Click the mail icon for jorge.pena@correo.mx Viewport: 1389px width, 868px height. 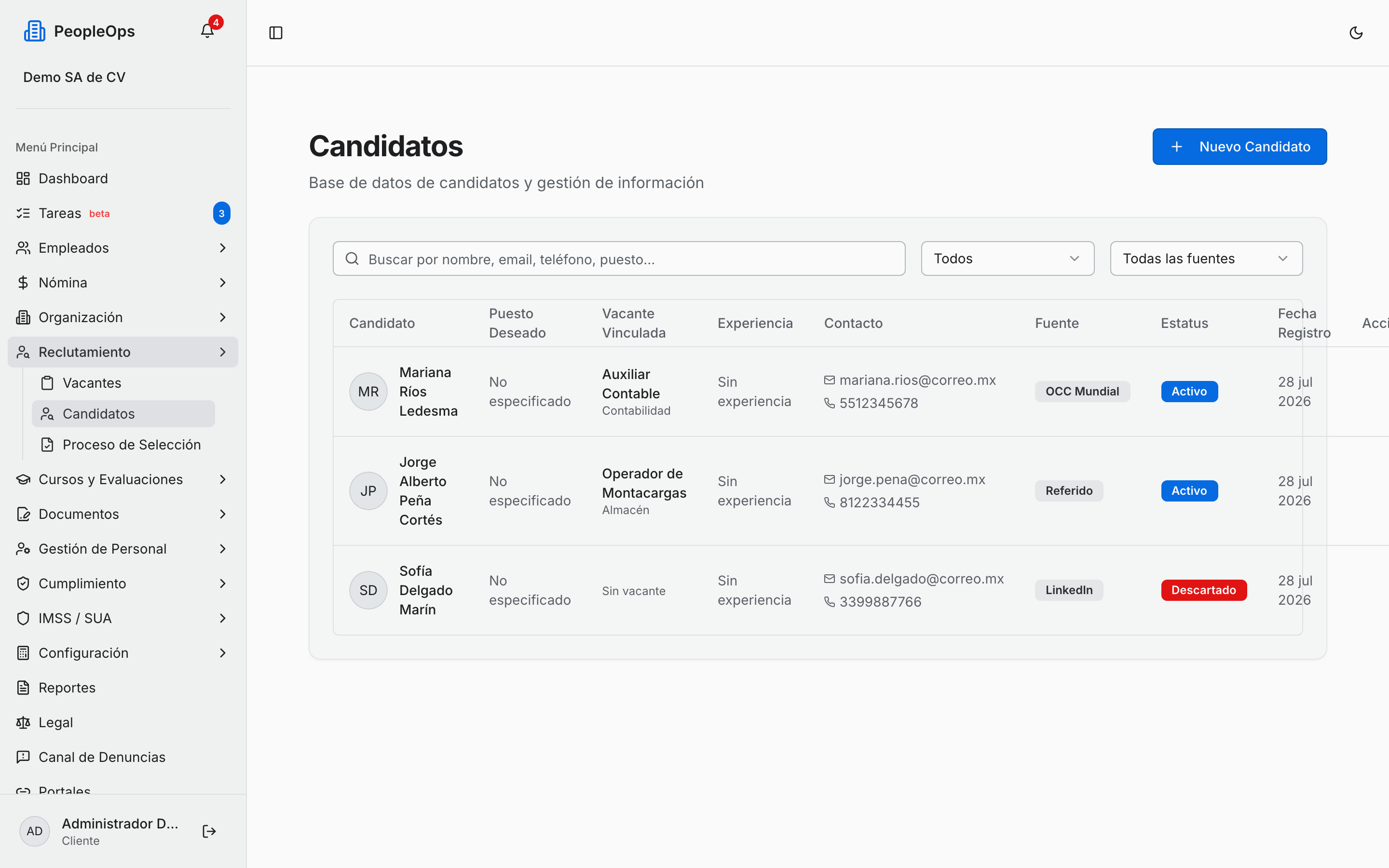[830, 479]
